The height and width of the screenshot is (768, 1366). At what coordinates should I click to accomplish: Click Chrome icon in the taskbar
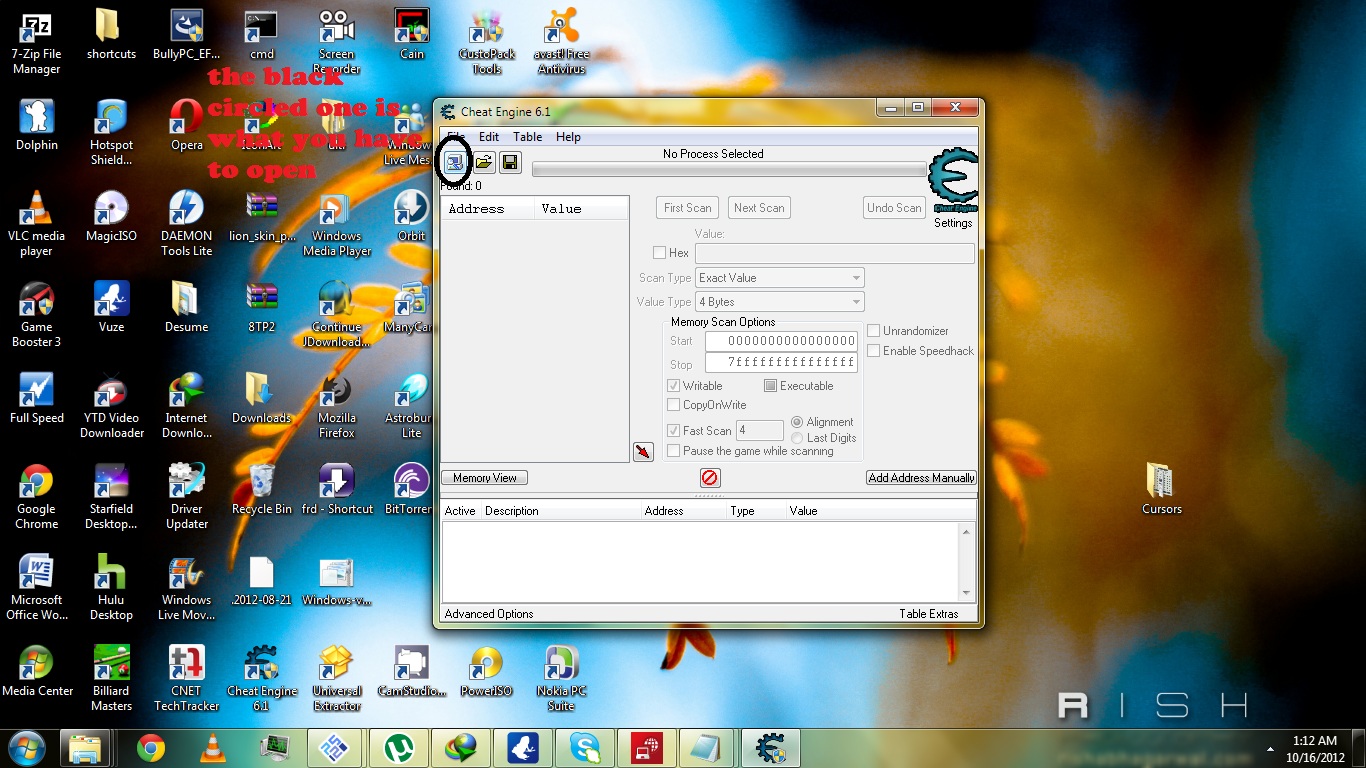point(151,747)
